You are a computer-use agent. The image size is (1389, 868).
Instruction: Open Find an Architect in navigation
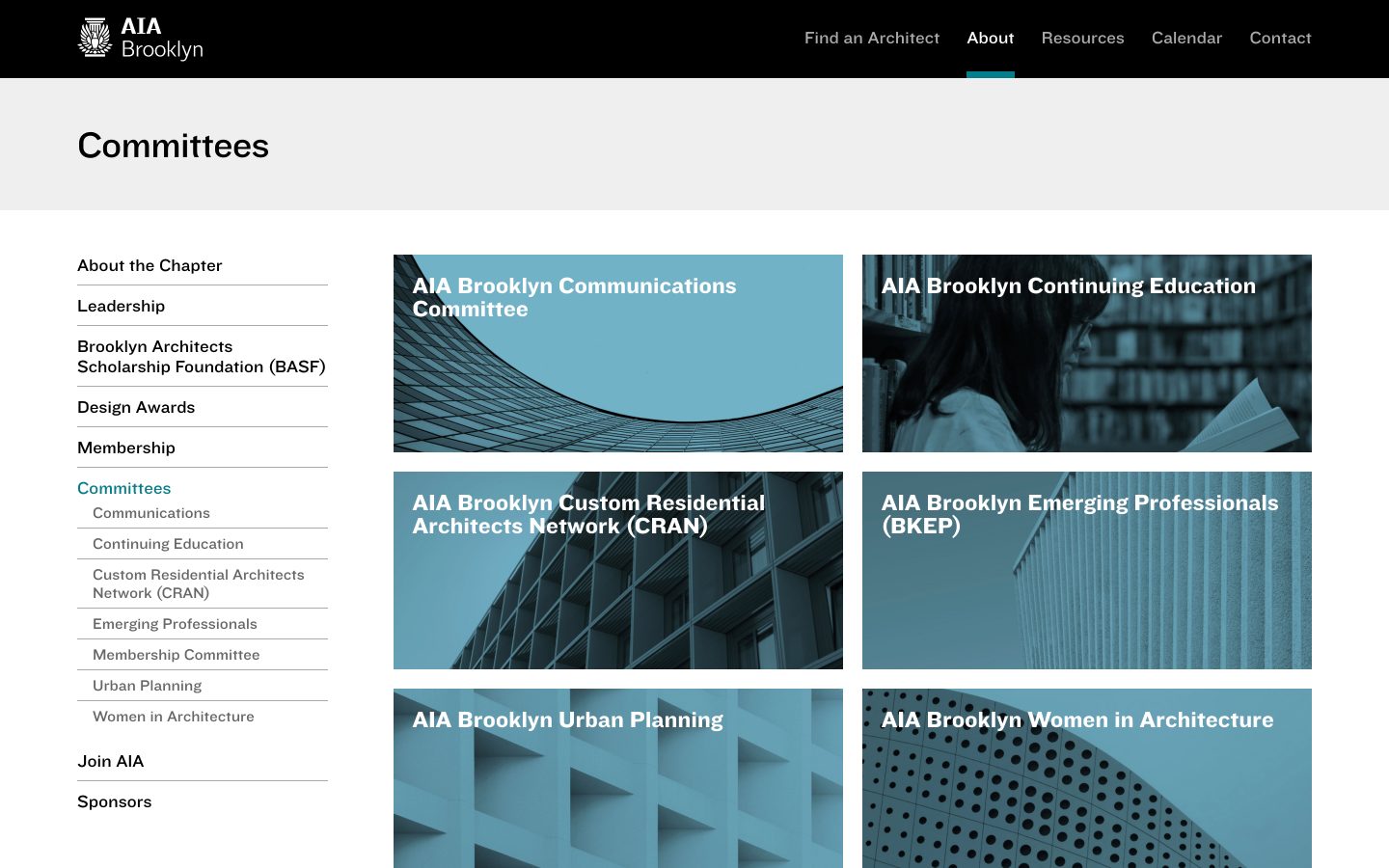872,38
